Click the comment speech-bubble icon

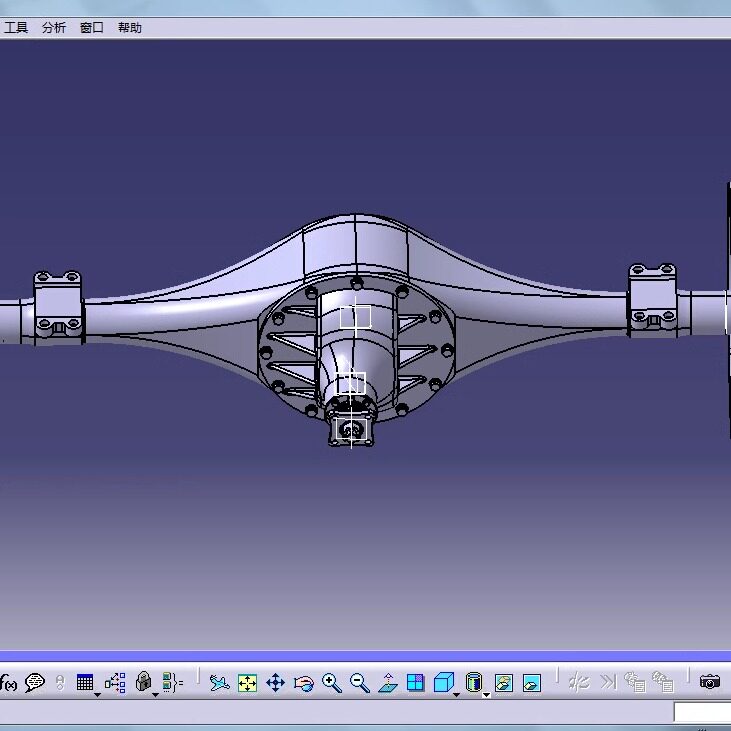(x=34, y=683)
